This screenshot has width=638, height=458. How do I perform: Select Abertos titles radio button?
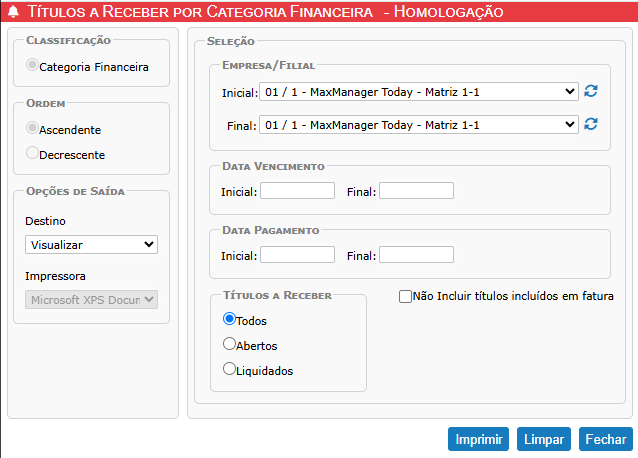(x=229, y=344)
